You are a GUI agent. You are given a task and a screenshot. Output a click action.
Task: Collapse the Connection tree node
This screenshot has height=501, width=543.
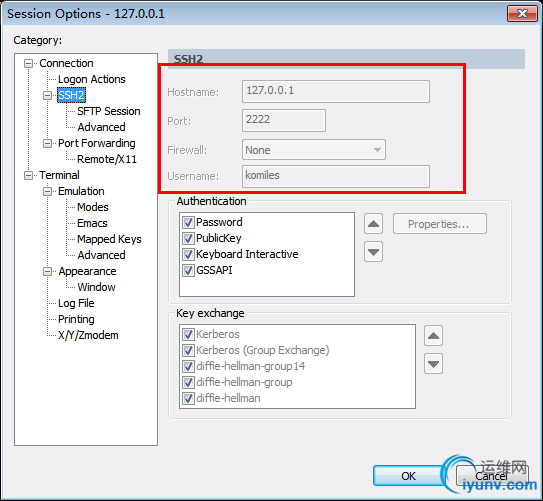click(x=28, y=63)
